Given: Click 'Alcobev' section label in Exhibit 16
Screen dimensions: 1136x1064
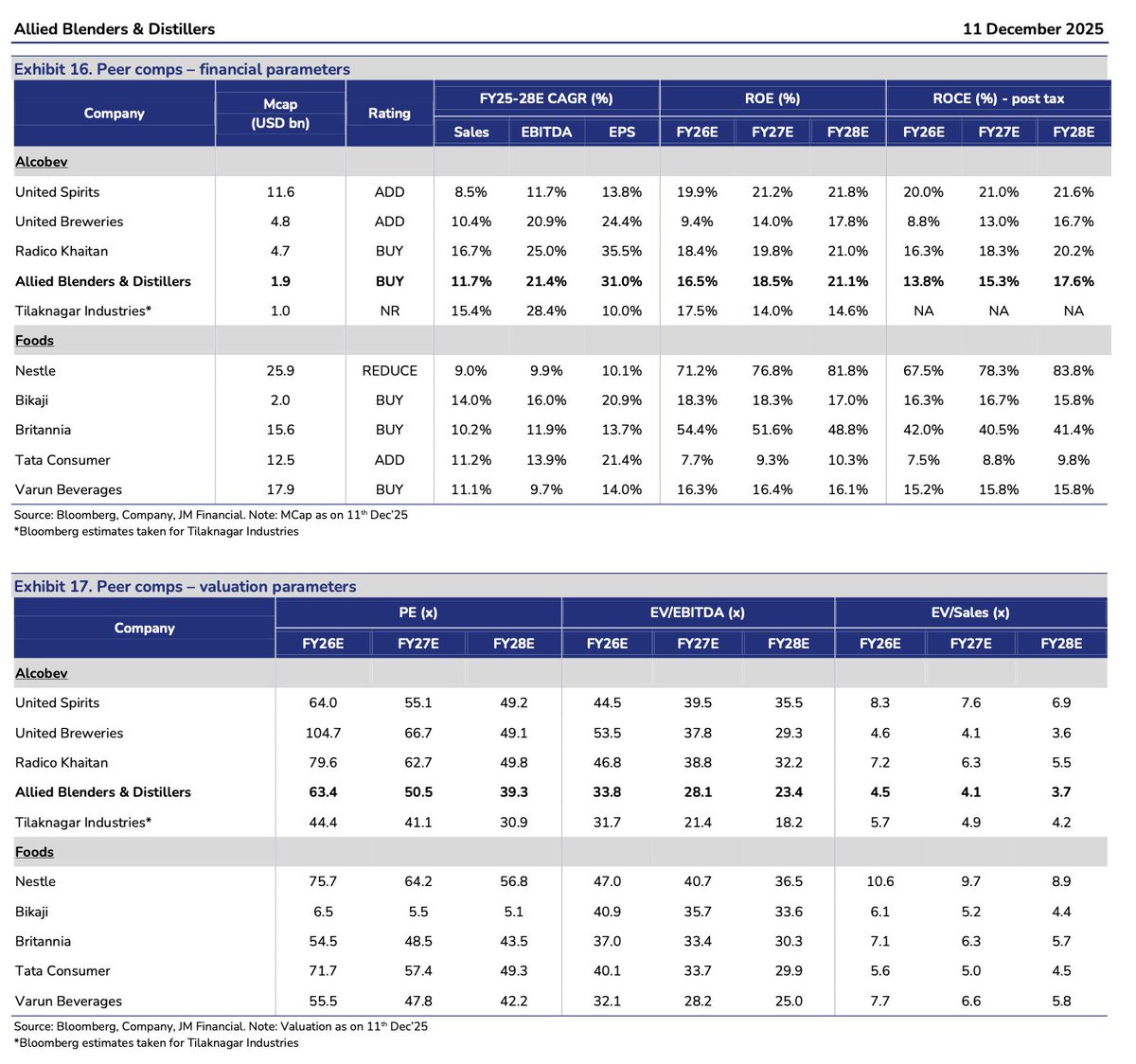Looking at the screenshot, I should pos(42,162).
